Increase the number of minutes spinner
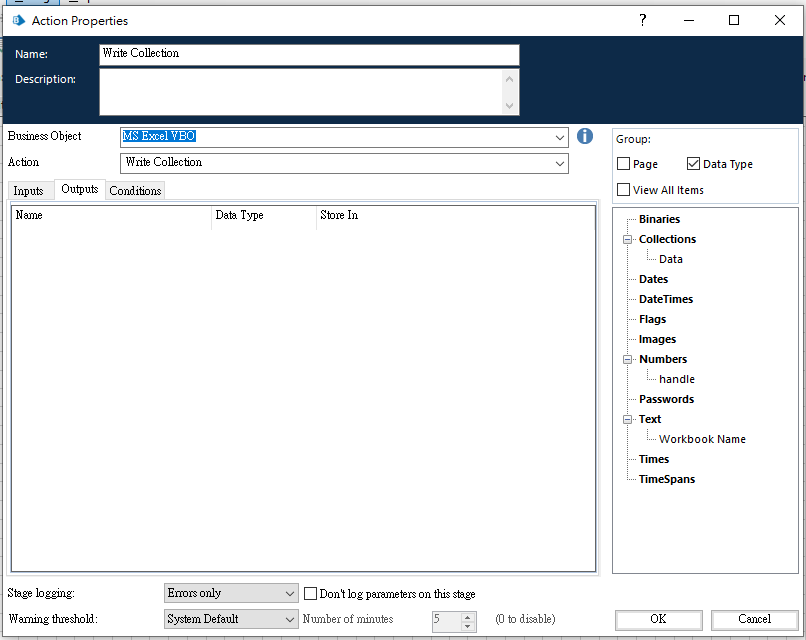This screenshot has height=640, width=806. [x=467, y=617]
